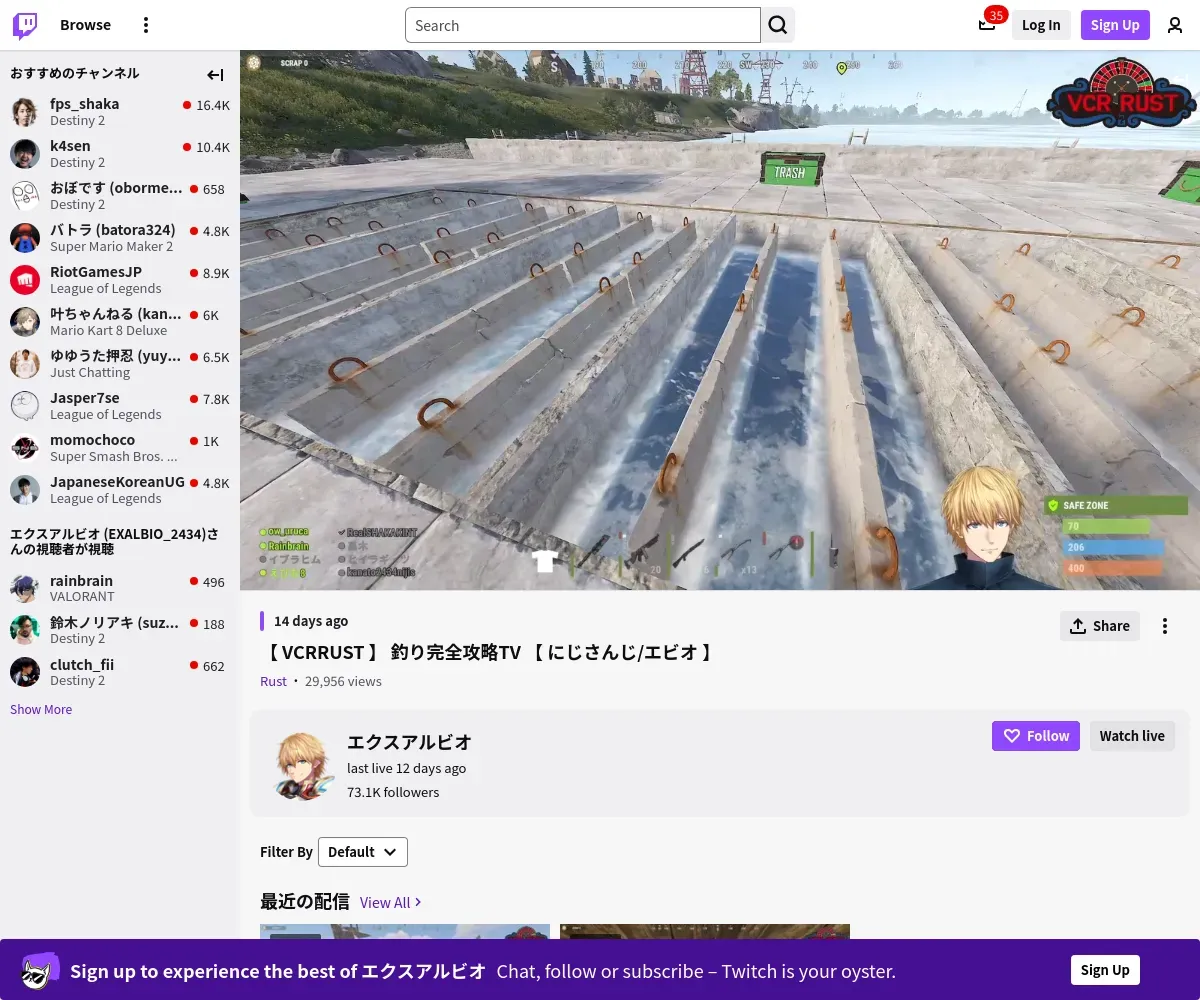Click the video player area

tap(720, 320)
